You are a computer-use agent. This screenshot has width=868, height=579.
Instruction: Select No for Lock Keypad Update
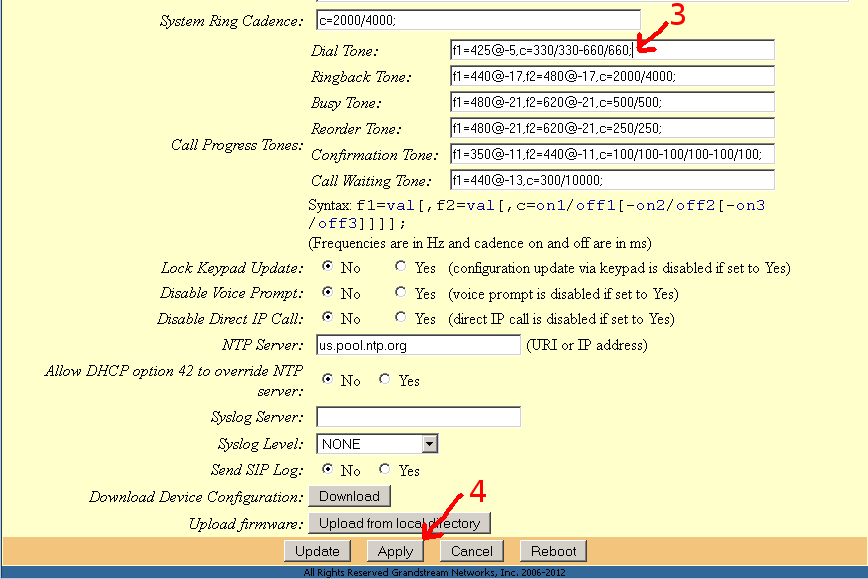click(327, 267)
